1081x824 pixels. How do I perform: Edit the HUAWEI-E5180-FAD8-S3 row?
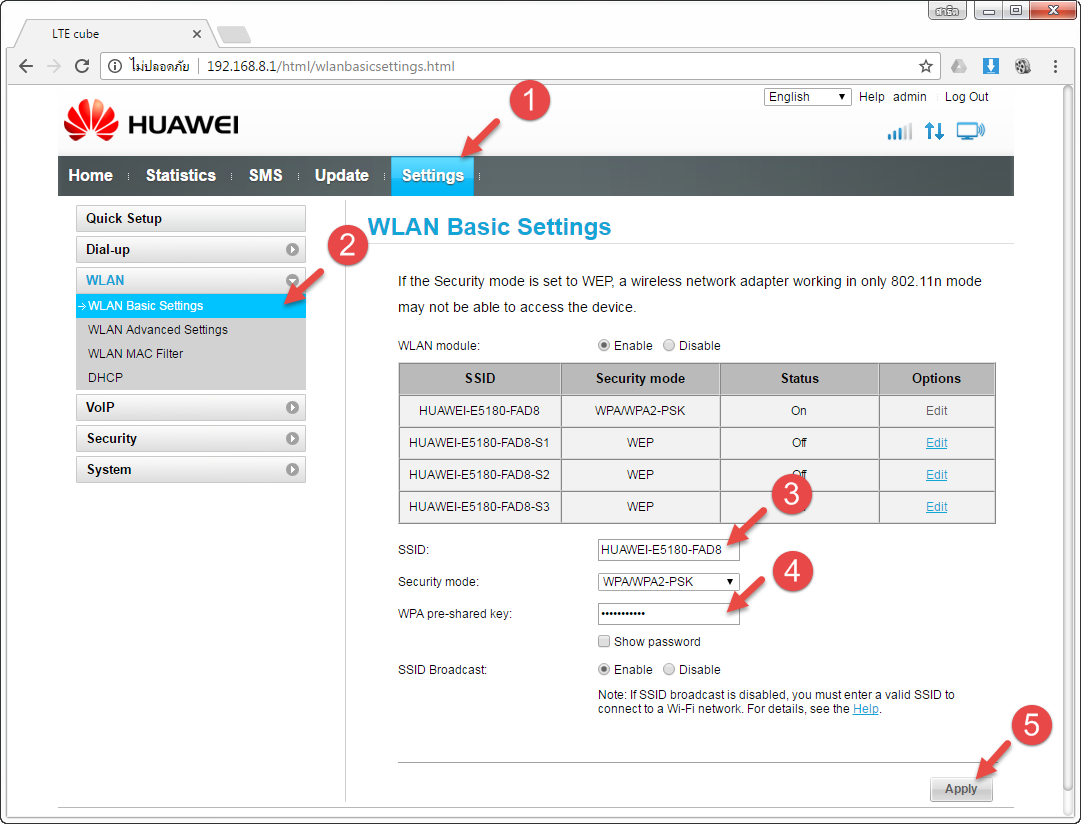tap(936, 507)
